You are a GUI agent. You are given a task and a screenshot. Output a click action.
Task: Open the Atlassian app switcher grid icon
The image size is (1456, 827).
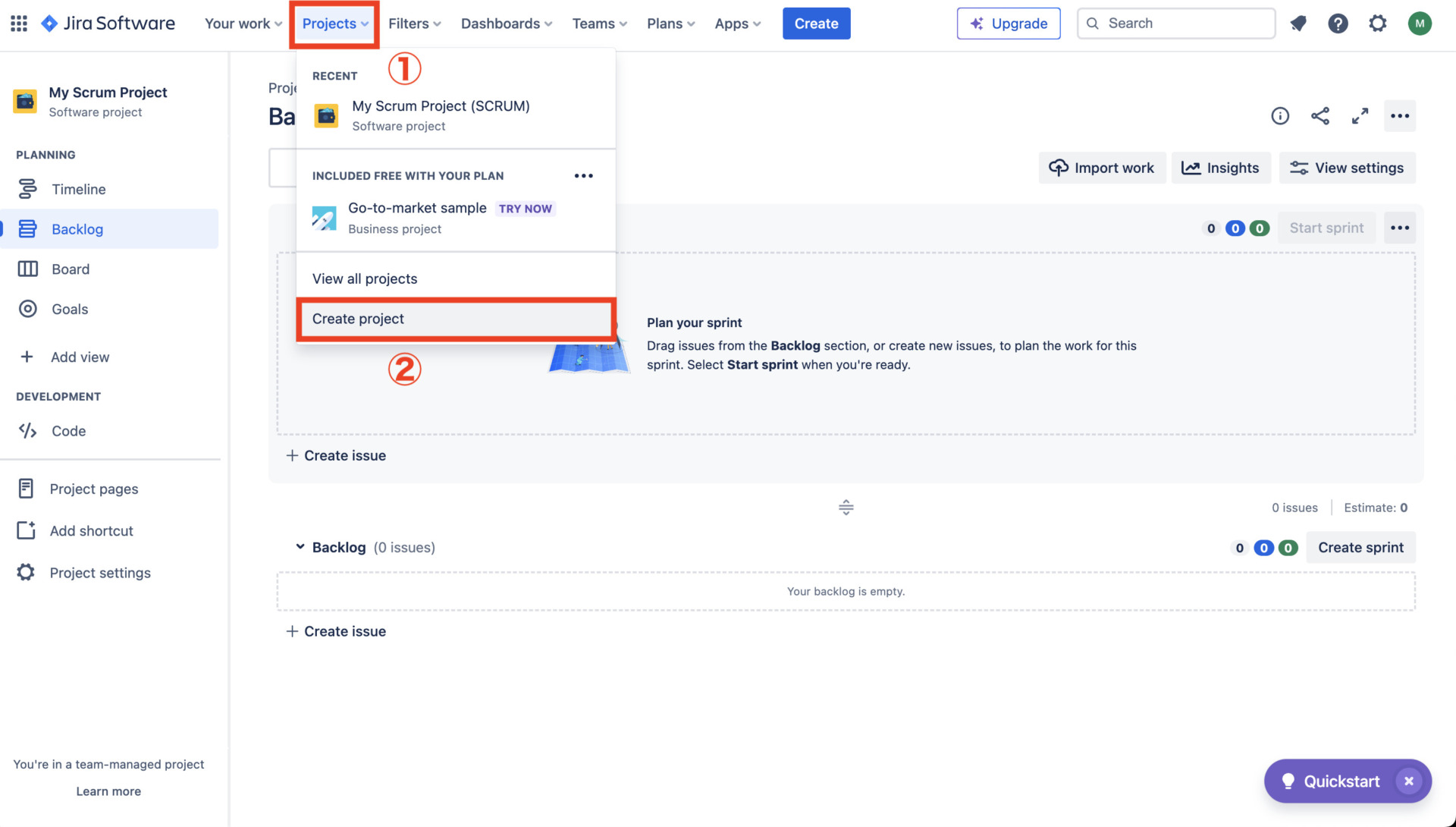pyautogui.click(x=18, y=23)
